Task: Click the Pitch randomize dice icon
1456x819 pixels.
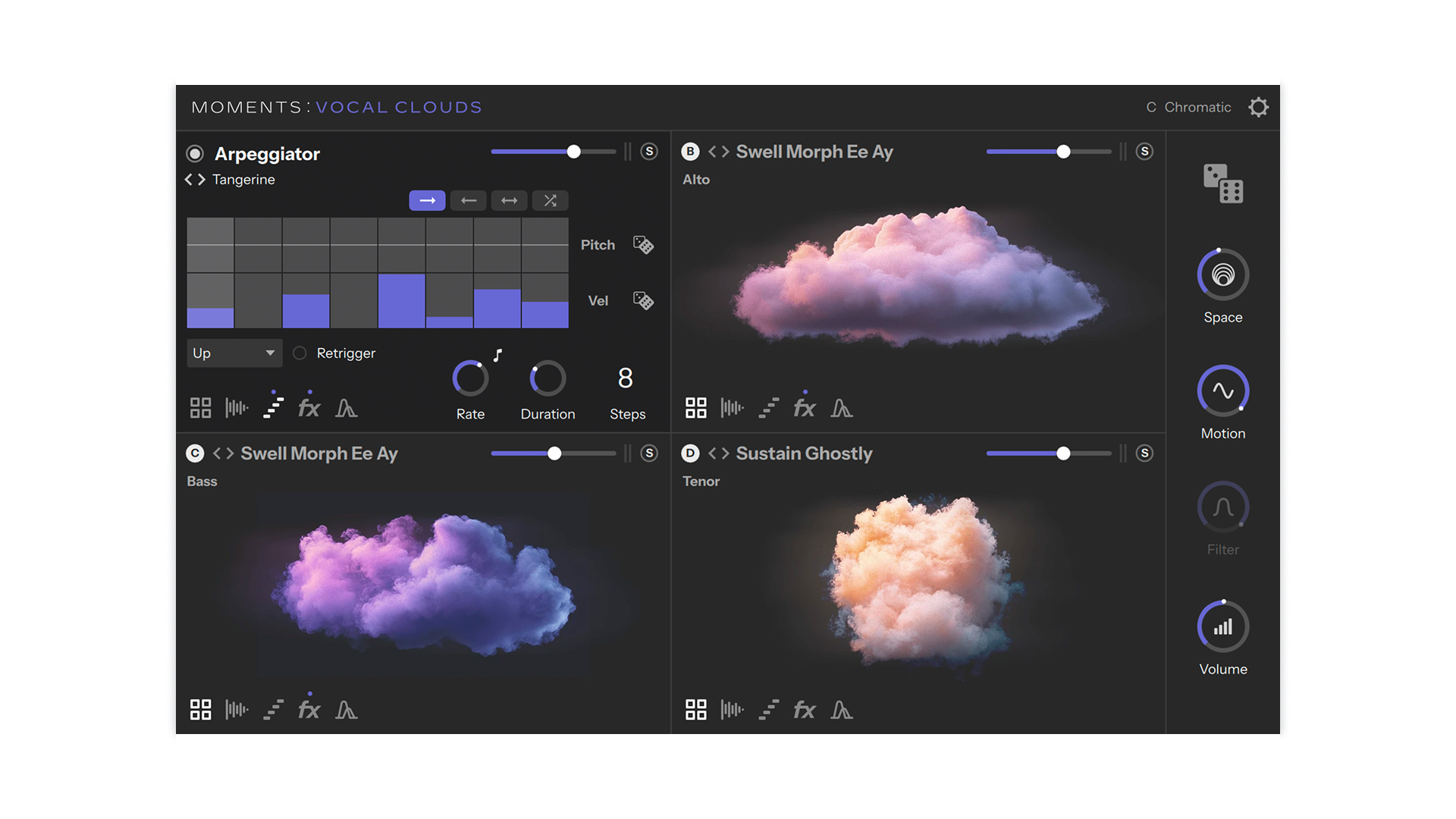Action: point(642,244)
